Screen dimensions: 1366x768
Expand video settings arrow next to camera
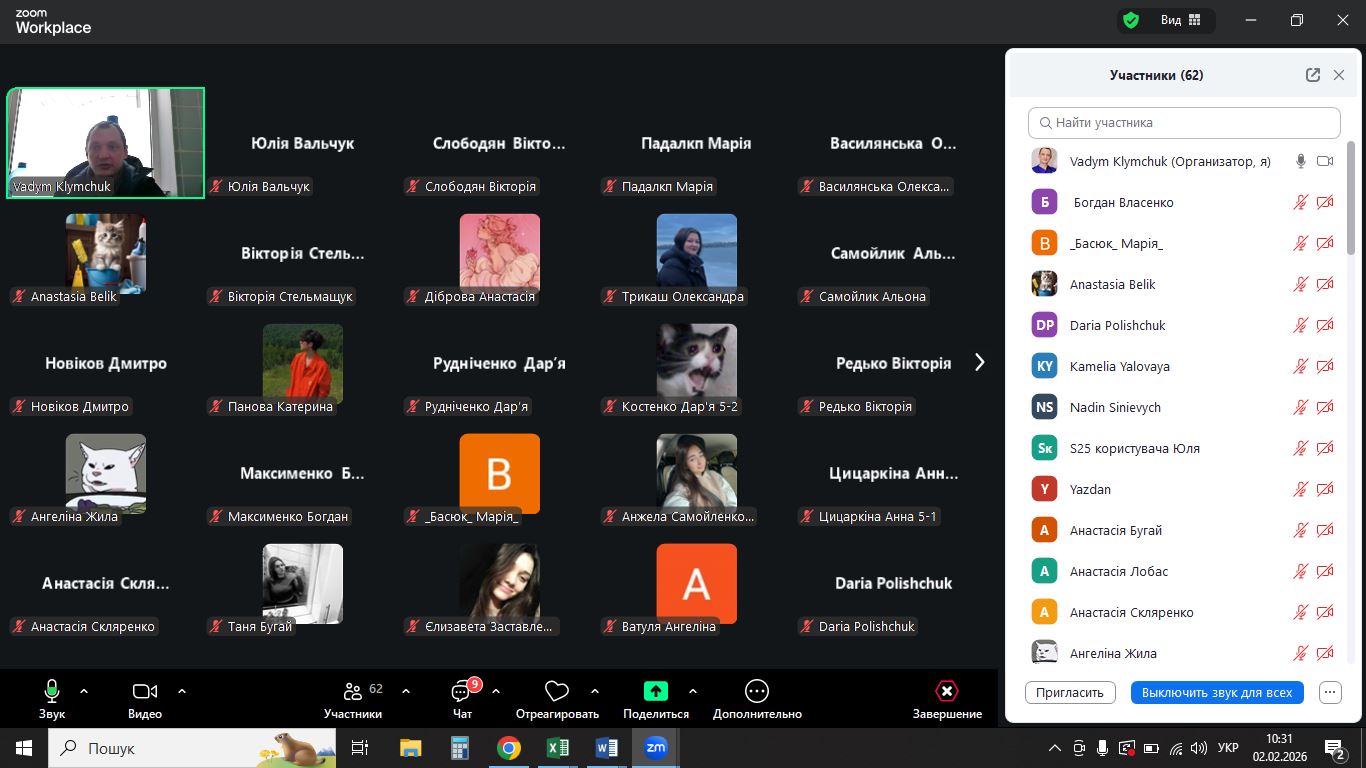(182, 690)
